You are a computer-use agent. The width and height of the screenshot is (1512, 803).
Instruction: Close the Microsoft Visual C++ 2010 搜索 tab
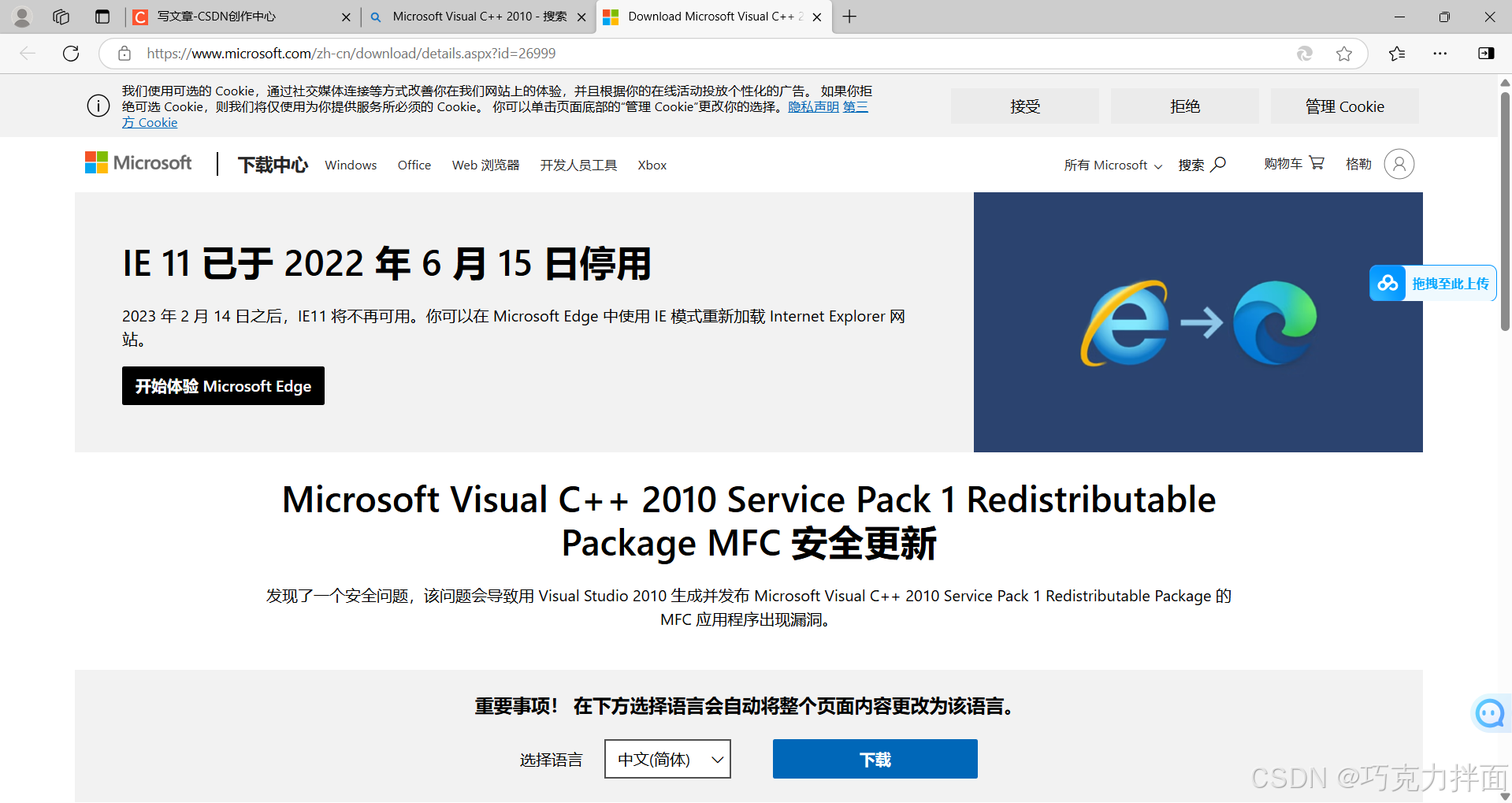[x=581, y=17]
